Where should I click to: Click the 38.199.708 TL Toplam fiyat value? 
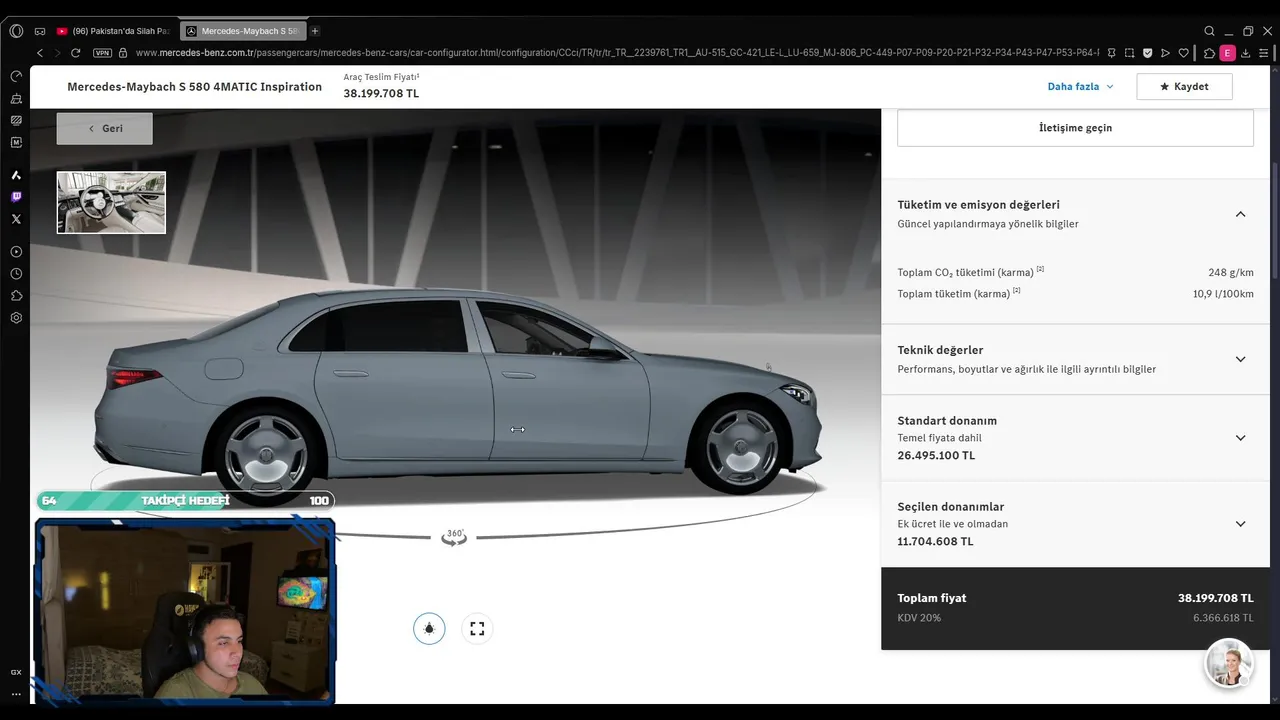coord(1215,598)
